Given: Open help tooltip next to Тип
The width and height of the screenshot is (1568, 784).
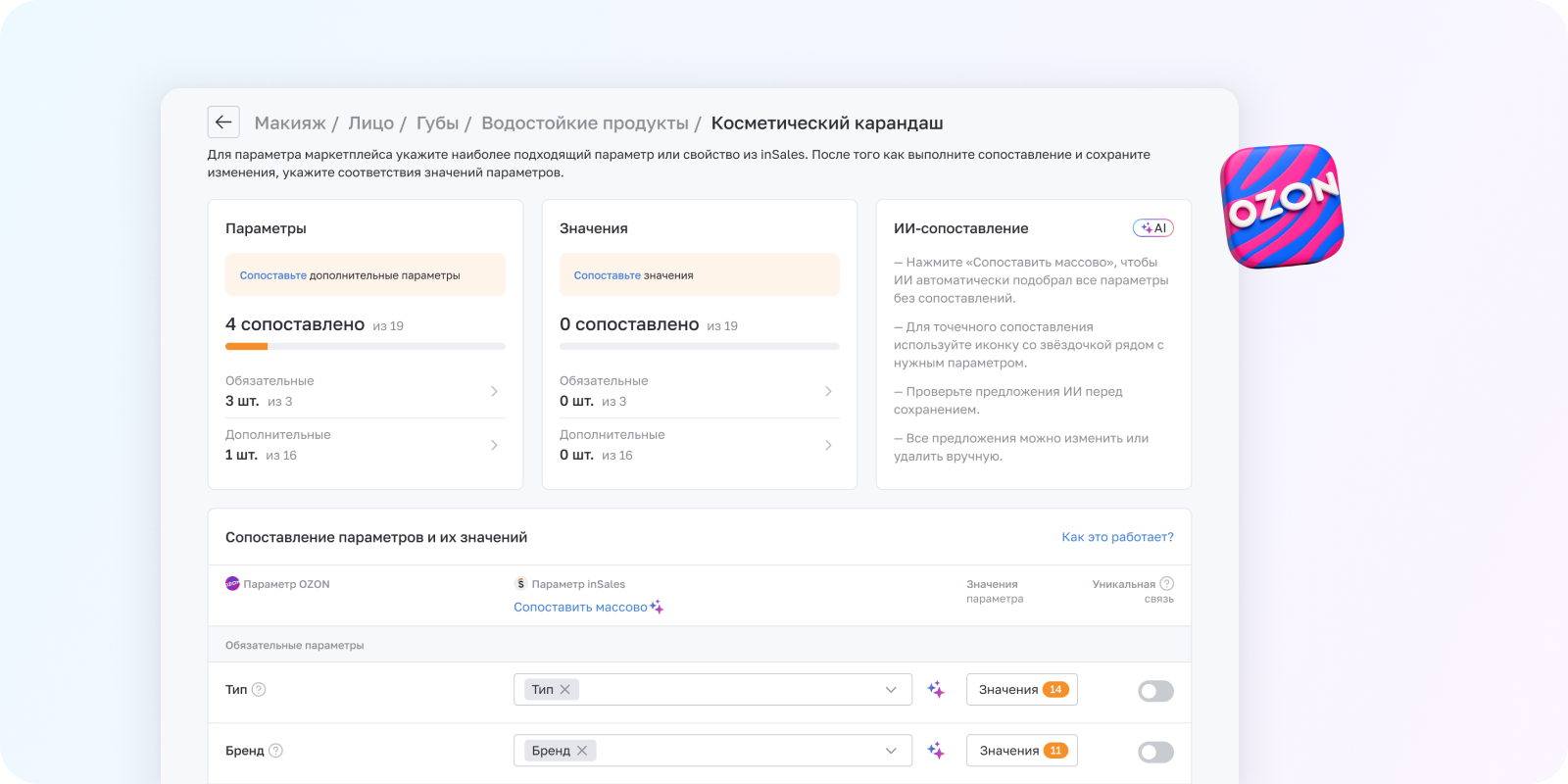Looking at the screenshot, I should click(259, 690).
